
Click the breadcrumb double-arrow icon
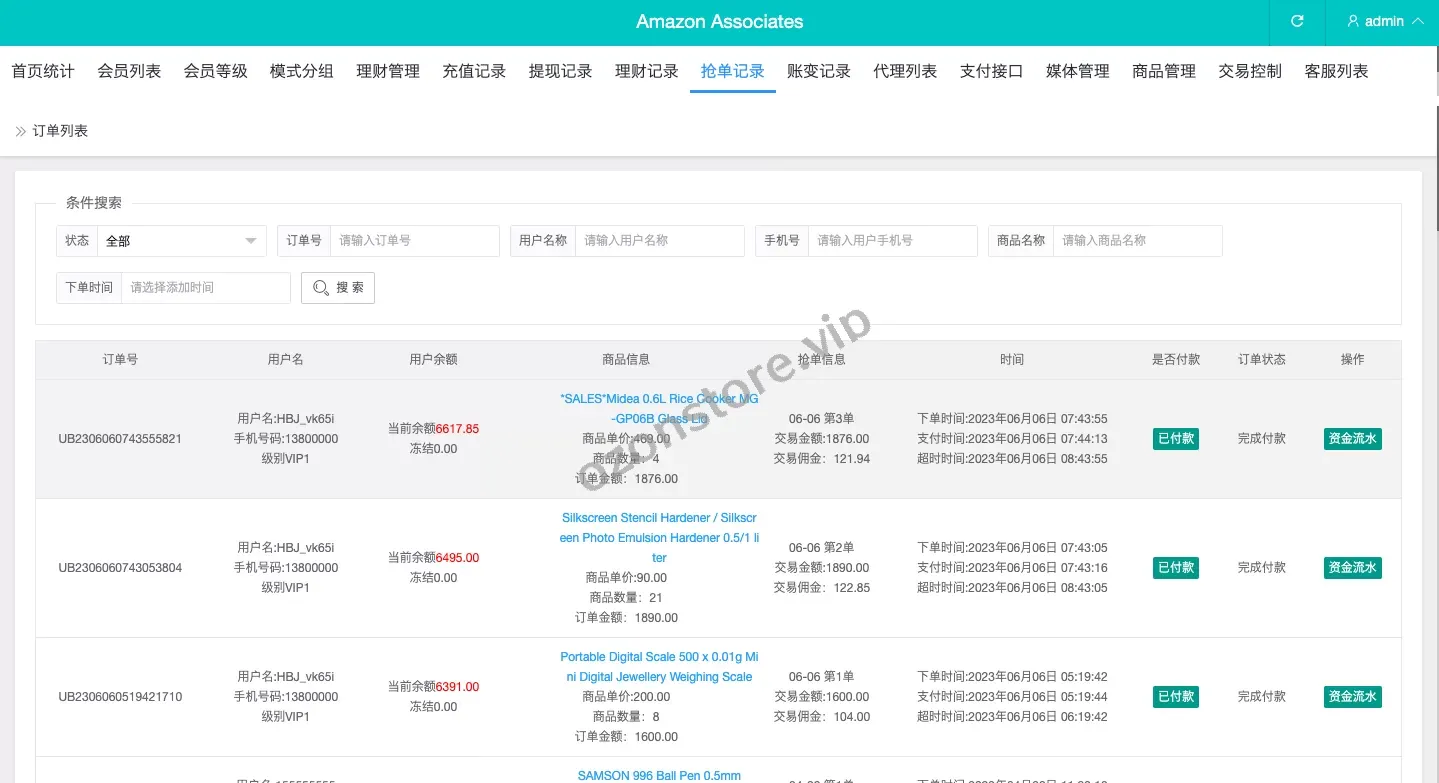(x=20, y=131)
